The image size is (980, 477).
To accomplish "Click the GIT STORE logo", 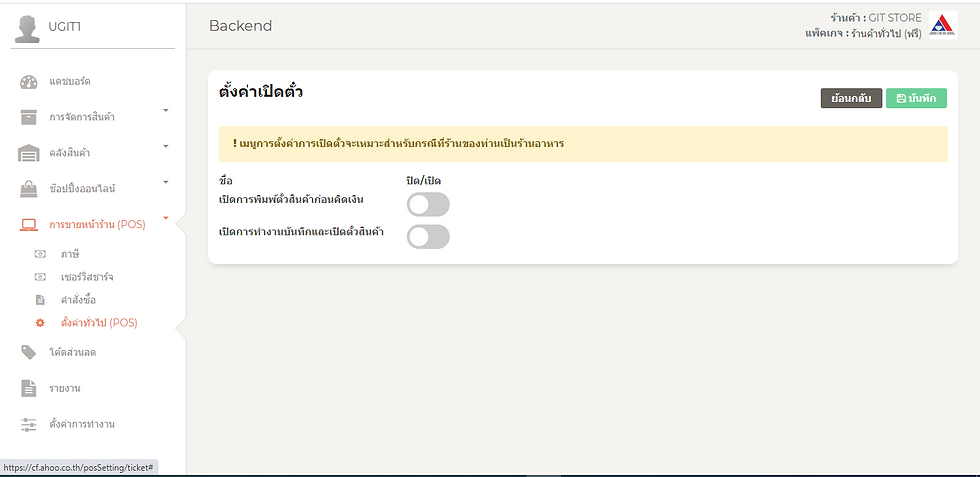I will point(942,25).
